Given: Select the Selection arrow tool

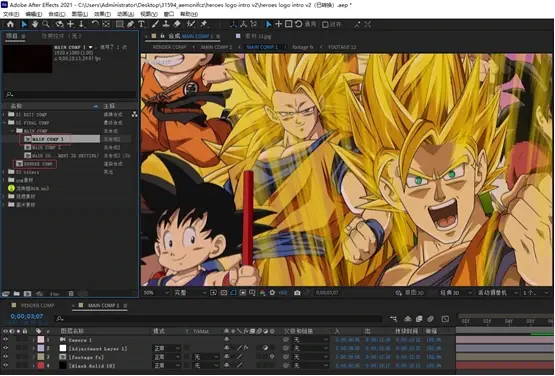Looking at the screenshot, I should [x=24, y=24].
